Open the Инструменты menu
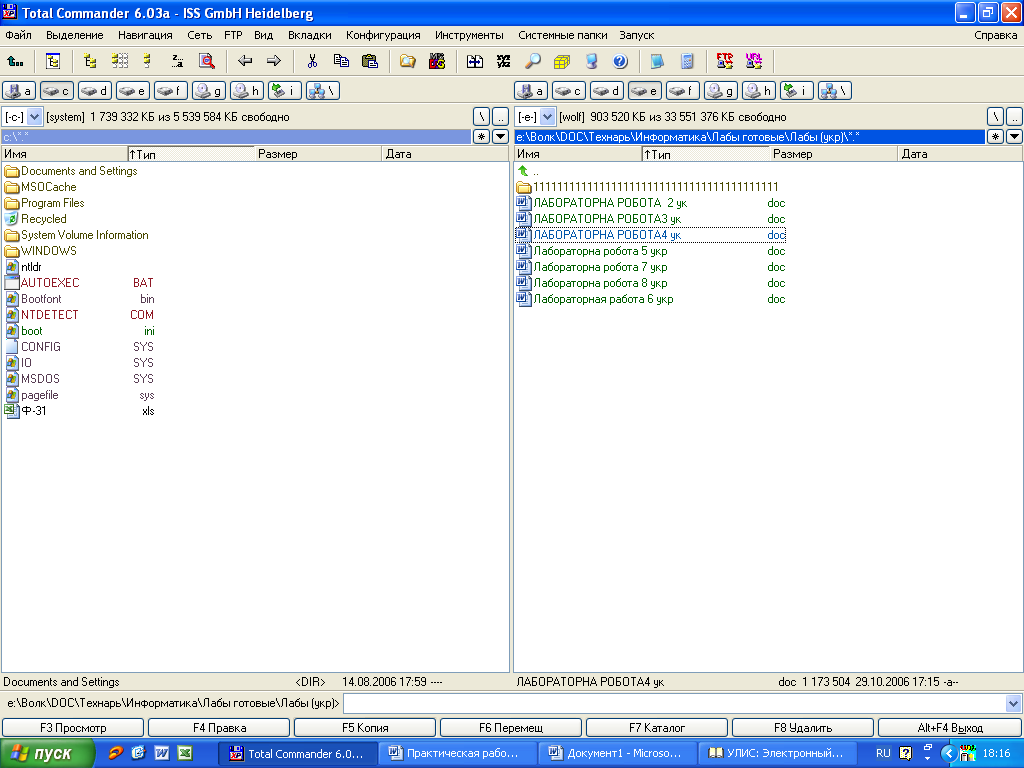 [x=469, y=35]
